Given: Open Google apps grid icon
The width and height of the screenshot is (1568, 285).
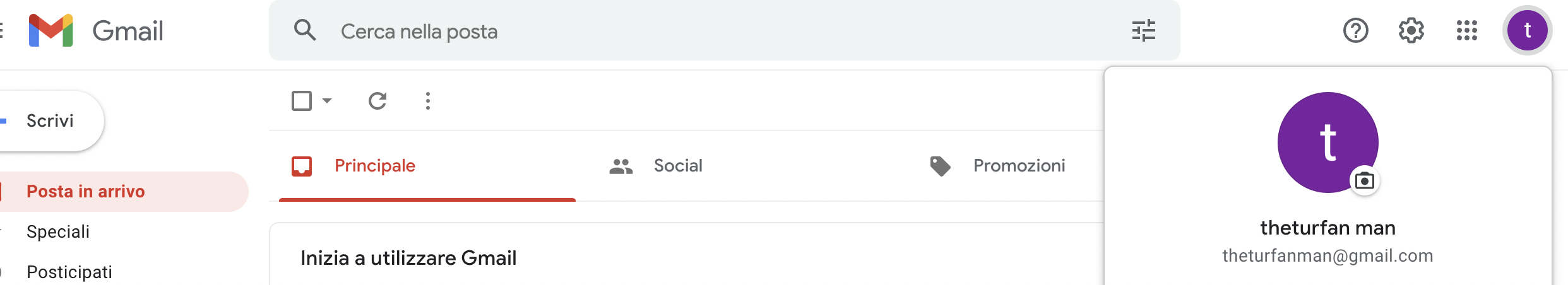Looking at the screenshot, I should tap(1466, 30).
